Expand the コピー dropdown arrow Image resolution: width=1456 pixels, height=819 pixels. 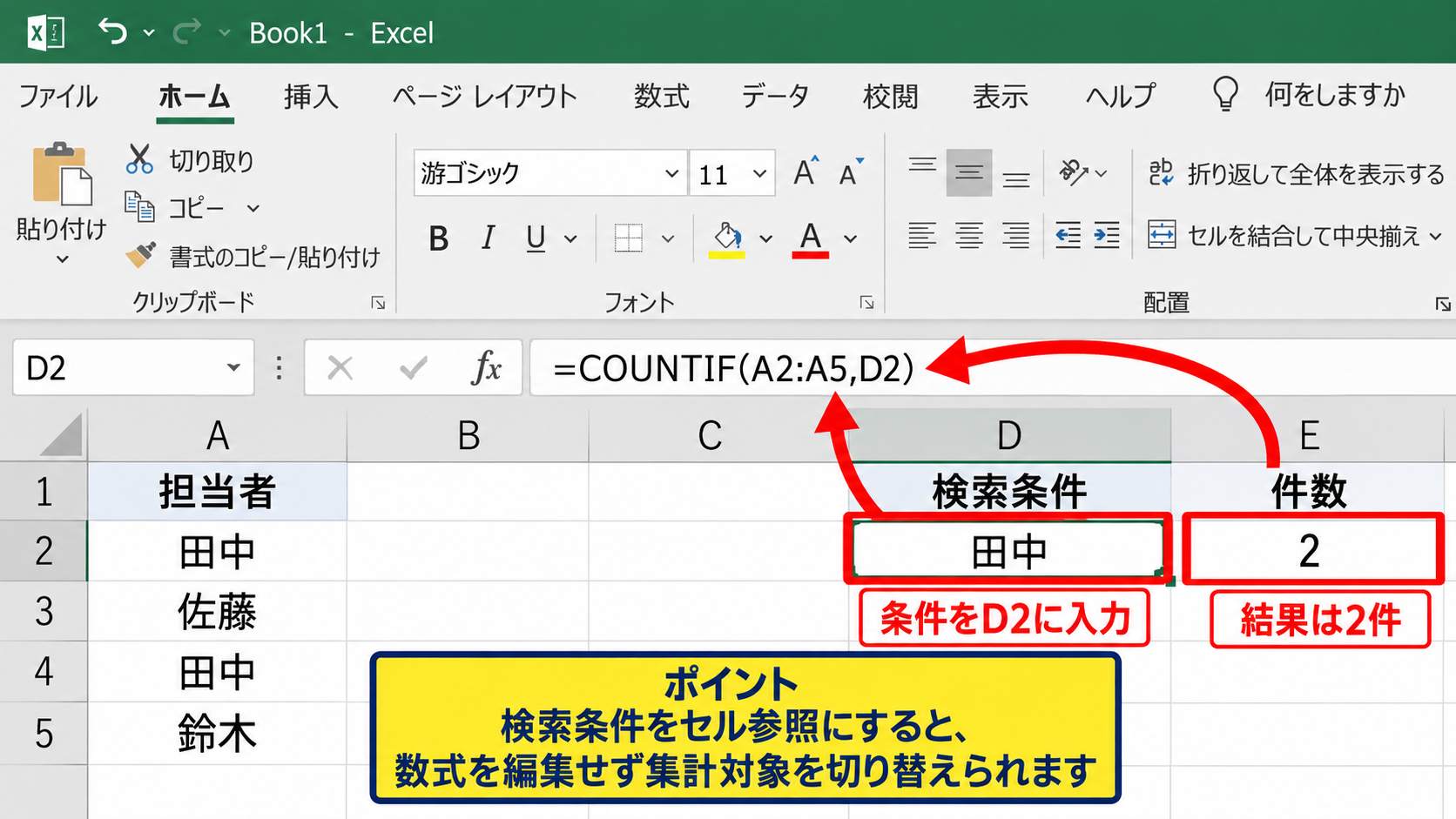click(x=253, y=208)
